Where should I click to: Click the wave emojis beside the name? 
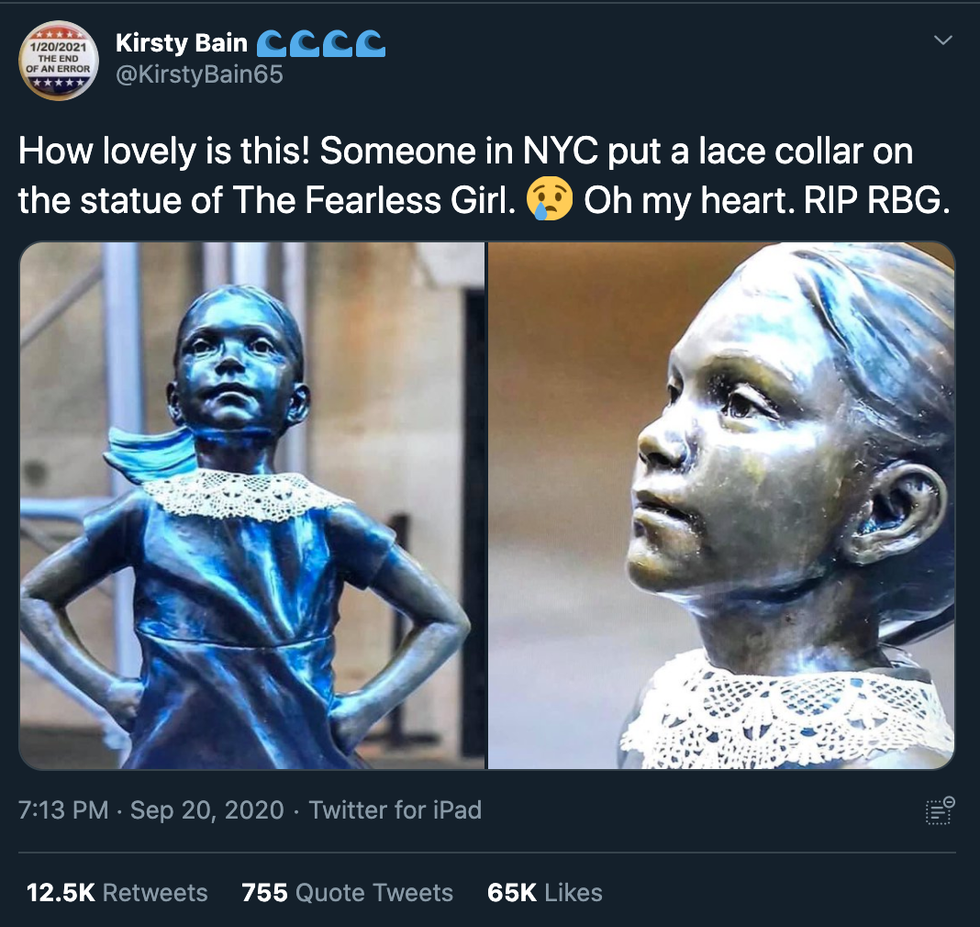321,44
